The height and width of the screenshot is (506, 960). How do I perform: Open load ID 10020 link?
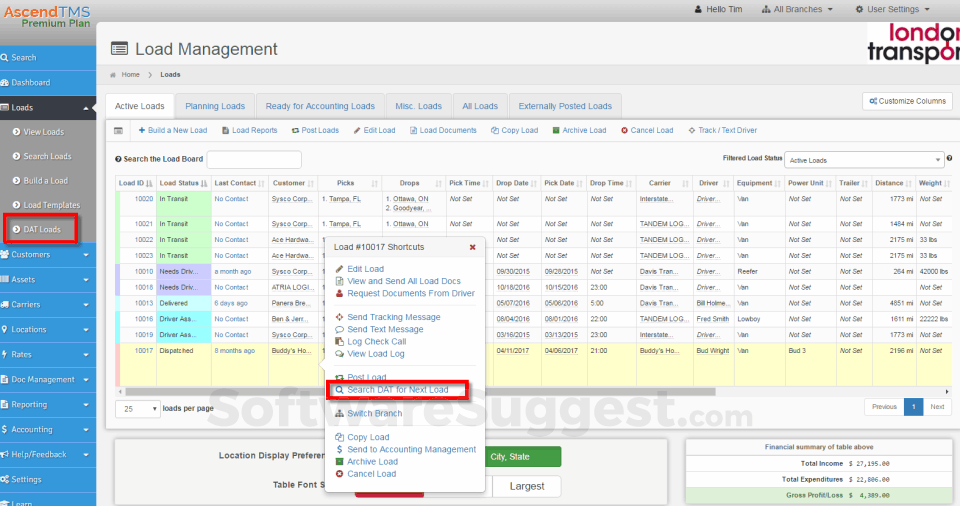point(143,198)
